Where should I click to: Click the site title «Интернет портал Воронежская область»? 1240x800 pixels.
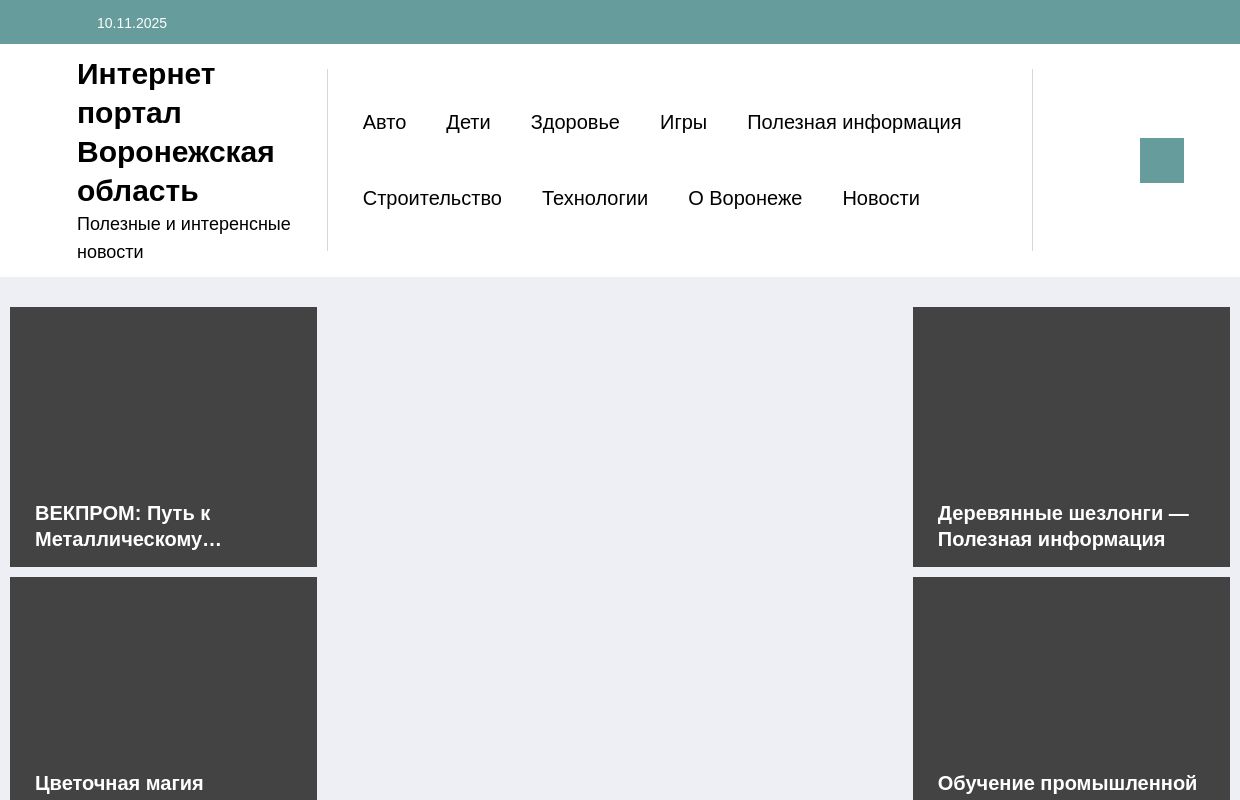coord(175,132)
